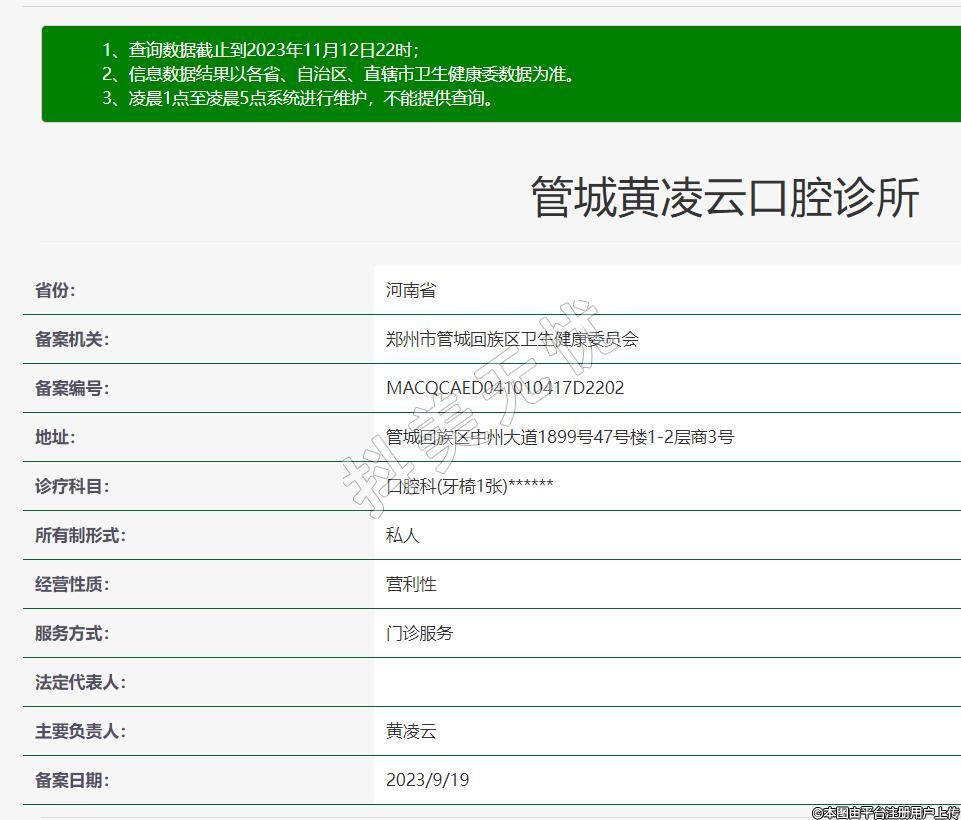Click the business nature value 营利性
Screen dimensions: 961x820
(411, 585)
